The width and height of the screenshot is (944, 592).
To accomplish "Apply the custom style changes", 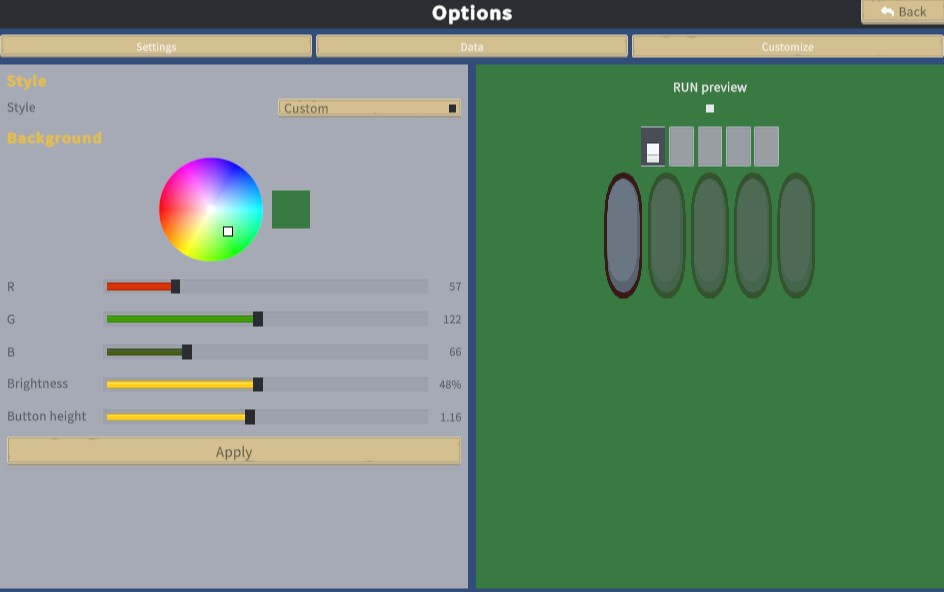I will point(234,451).
